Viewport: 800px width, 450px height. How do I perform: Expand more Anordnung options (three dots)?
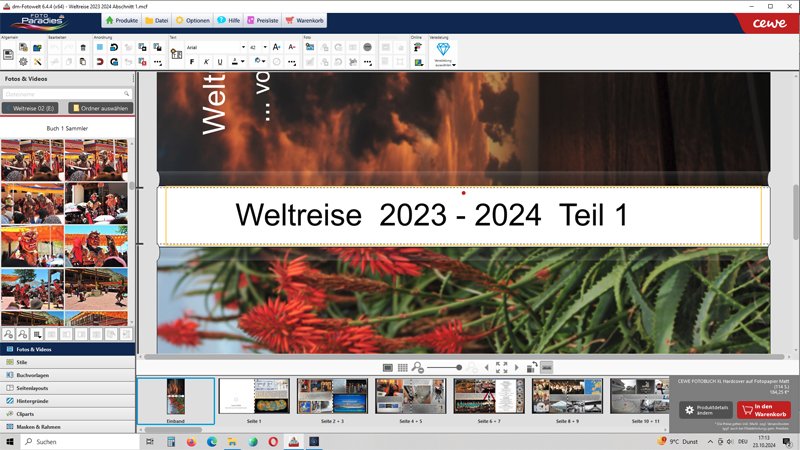158,62
